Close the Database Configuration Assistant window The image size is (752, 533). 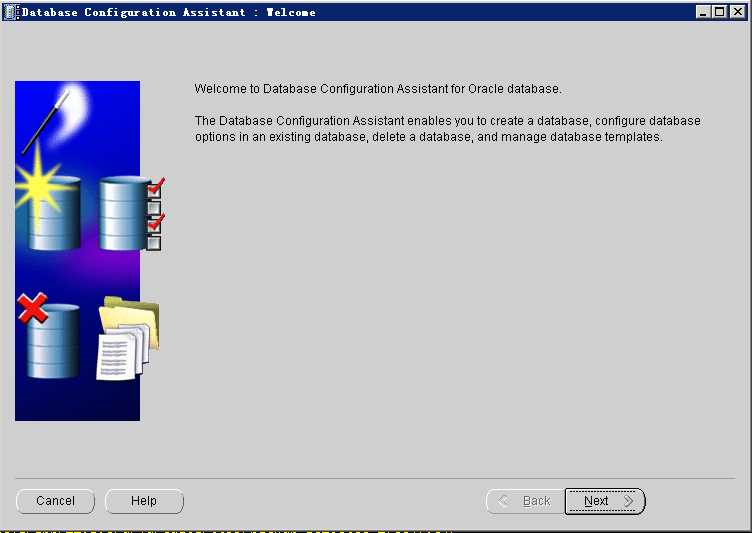click(737, 12)
